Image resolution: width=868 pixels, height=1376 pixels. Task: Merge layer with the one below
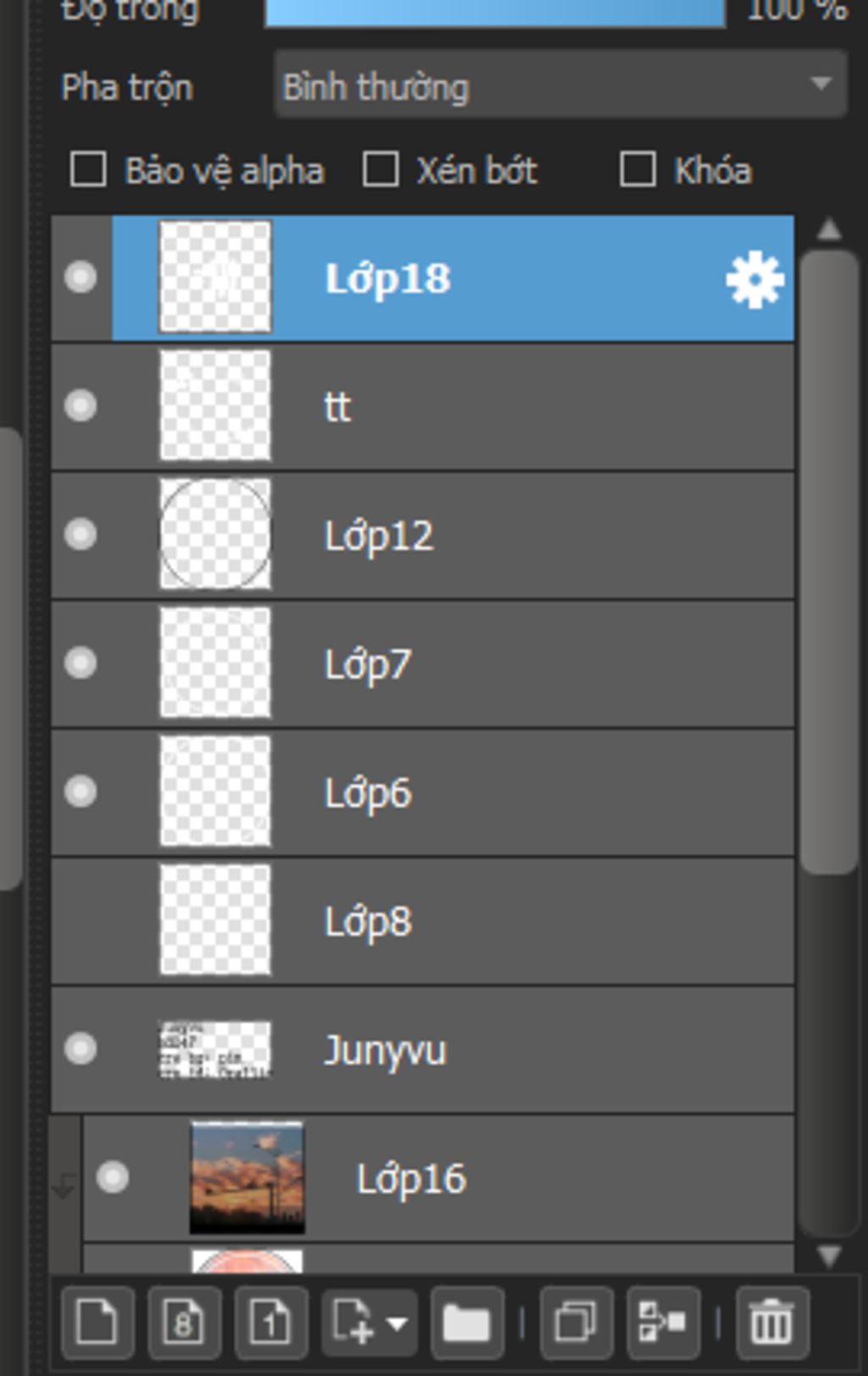(663, 1322)
